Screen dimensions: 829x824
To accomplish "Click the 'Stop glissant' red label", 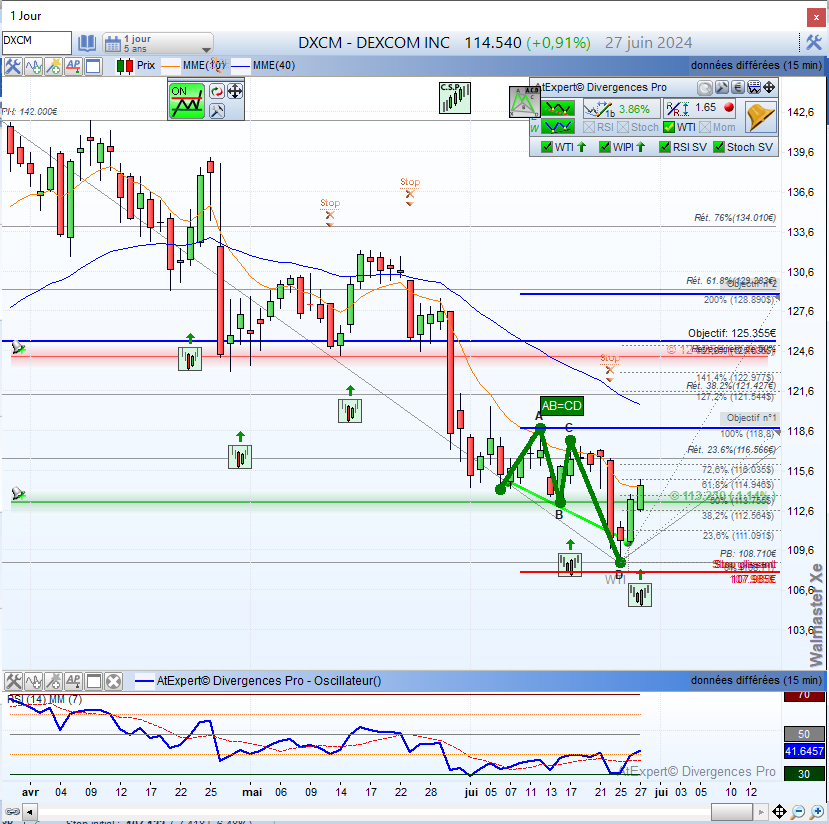I will 744,565.
